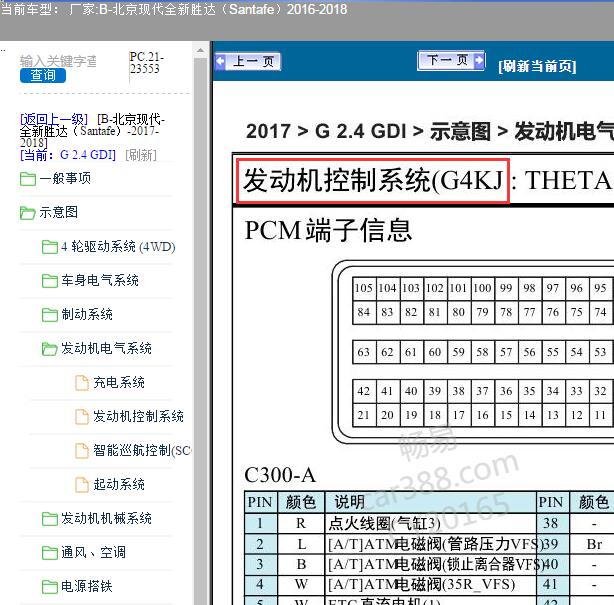Screen dimensions: 614x605
Task: Click left arrow icon on 上一页 button
Action: 220,61
